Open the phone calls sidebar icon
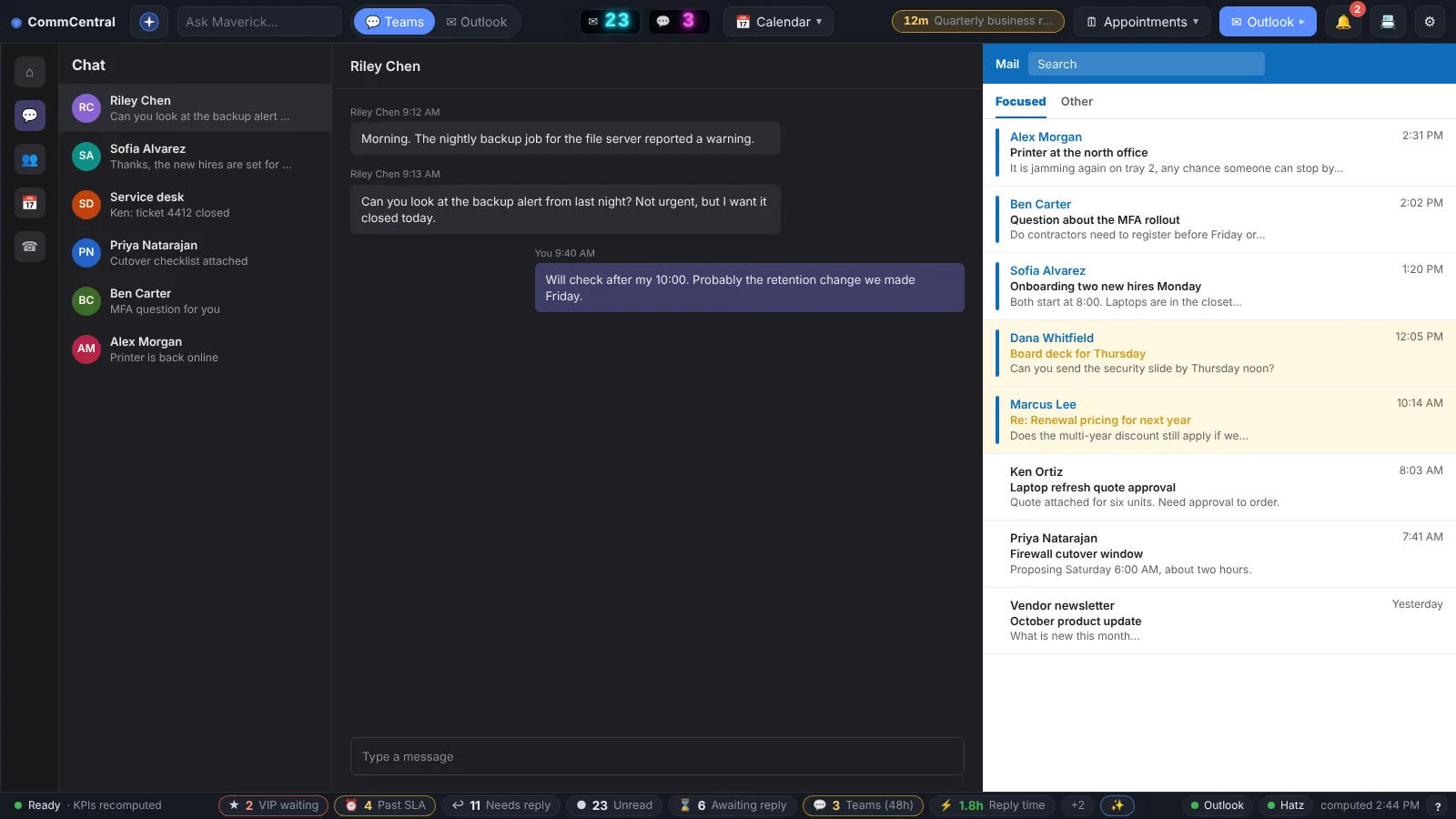Screen dimensions: 1456x819 [30, 247]
